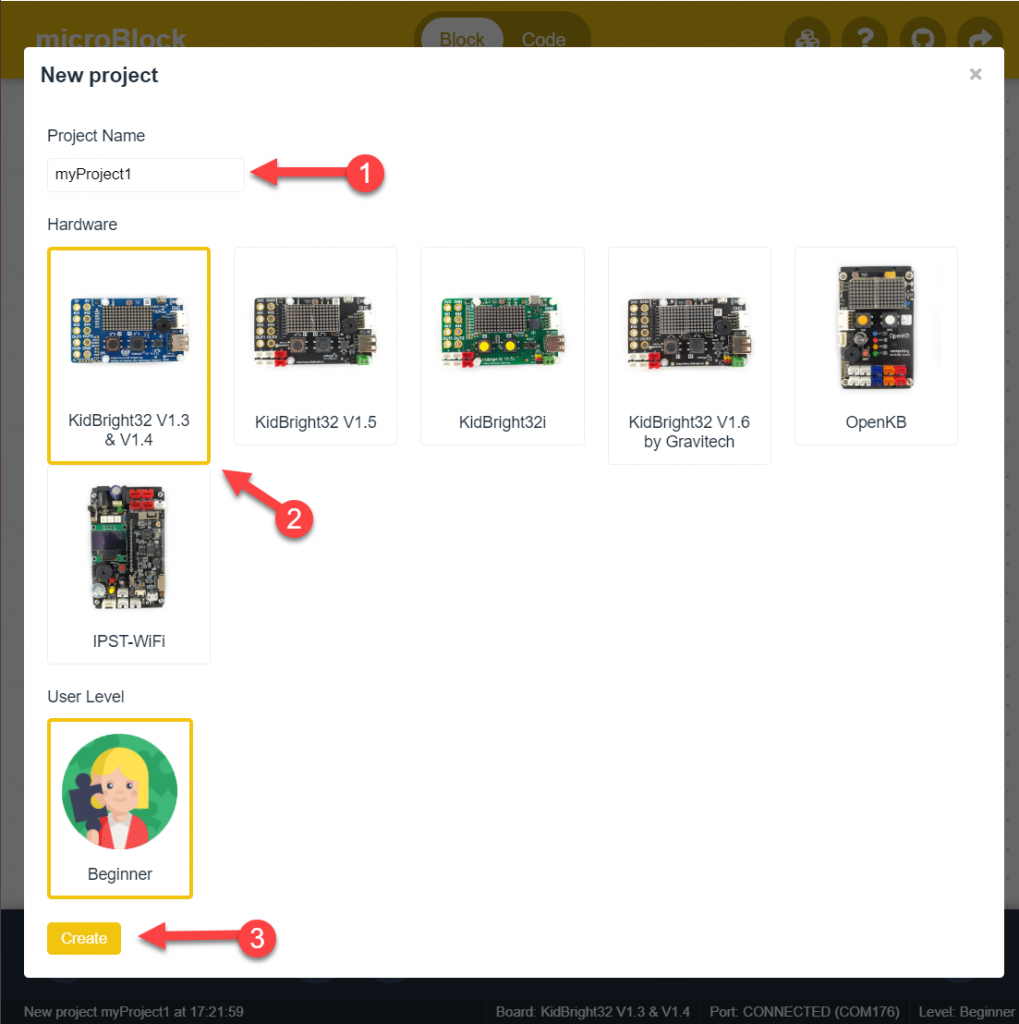Select the Beginner user level
The height and width of the screenshot is (1024, 1019).
click(120, 808)
